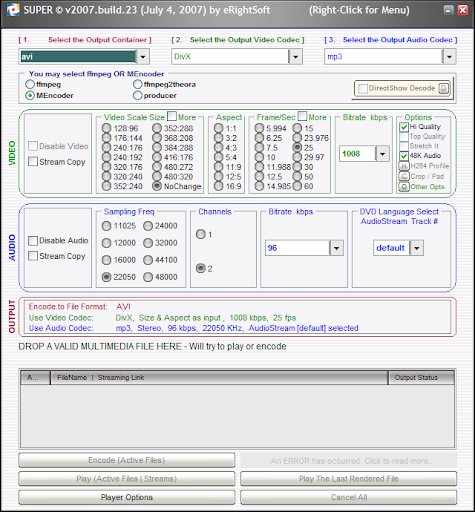The image size is (475, 512).
Task: Select 29.97 frames per second
Action: [x=297, y=157]
